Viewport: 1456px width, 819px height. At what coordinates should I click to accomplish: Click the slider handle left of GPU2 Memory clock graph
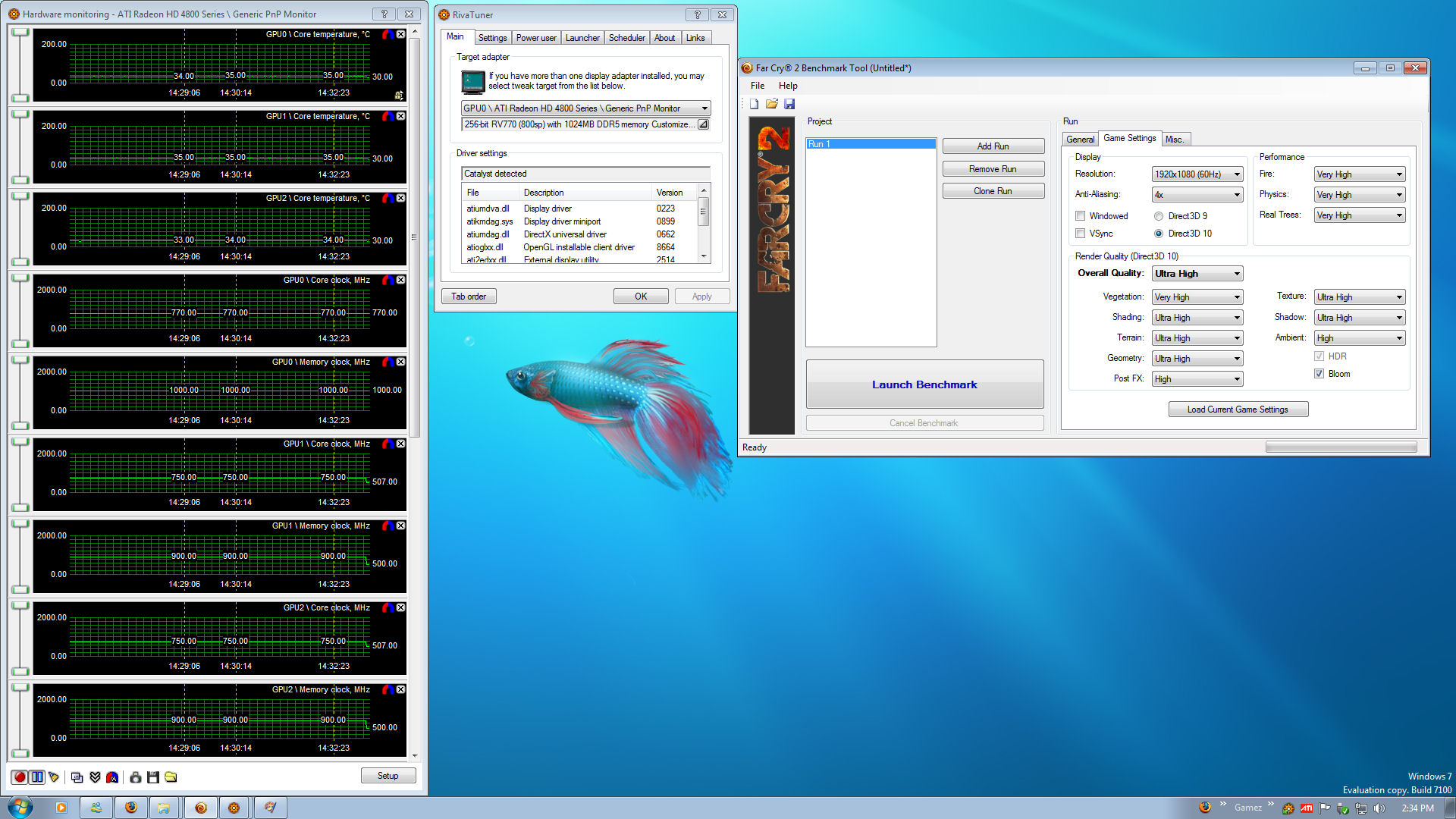(x=20, y=687)
